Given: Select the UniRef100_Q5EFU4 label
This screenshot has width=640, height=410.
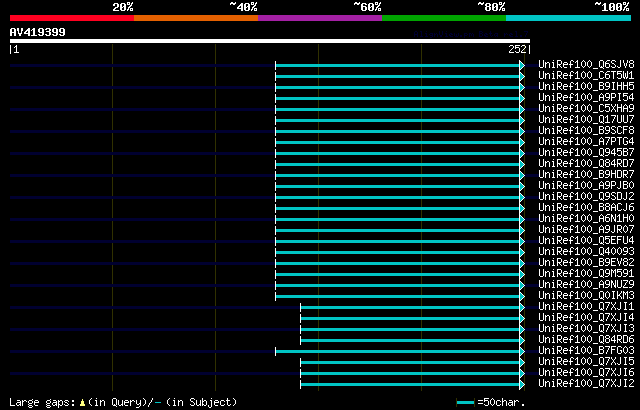Looking at the screenshot, I should (586, 241).
